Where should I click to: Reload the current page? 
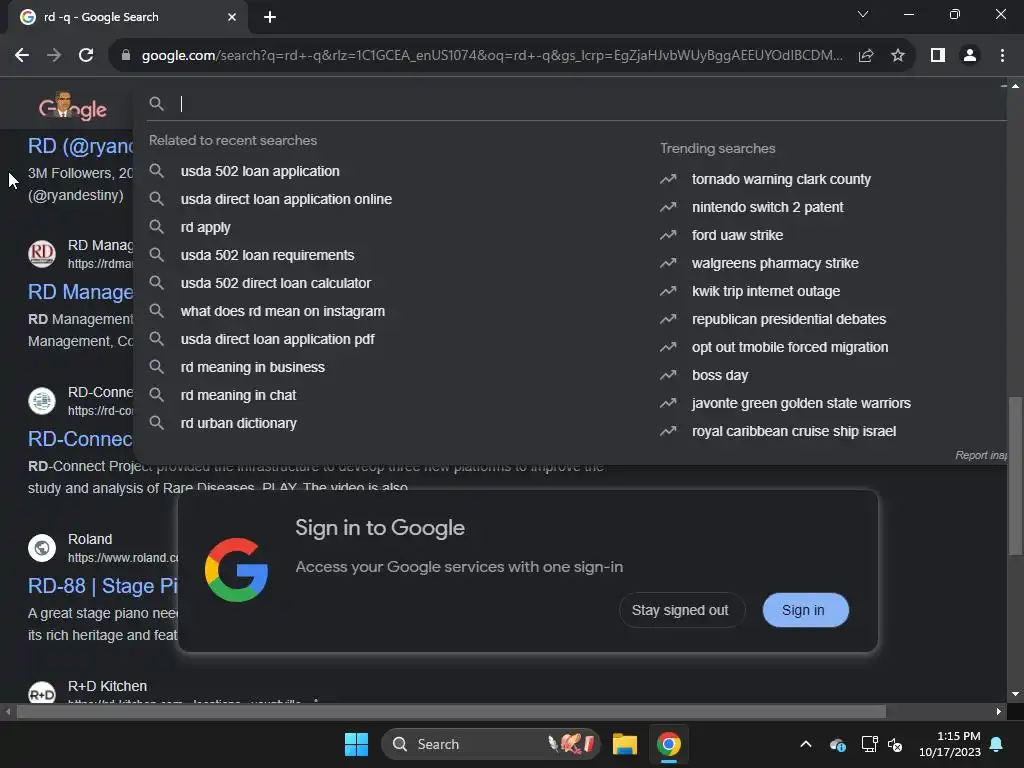86,56
